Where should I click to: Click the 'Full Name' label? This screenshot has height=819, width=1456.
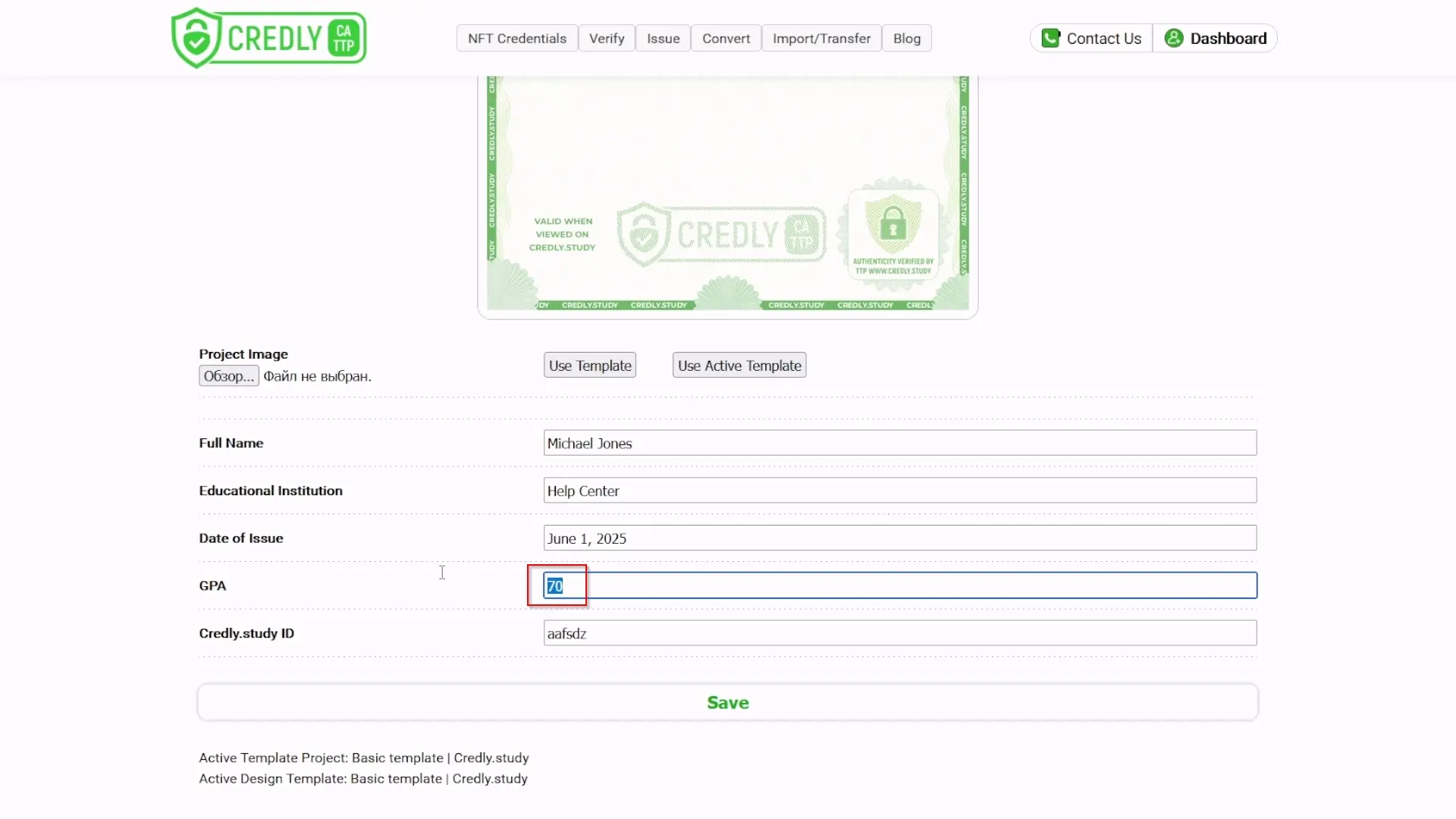click(231, 443)
